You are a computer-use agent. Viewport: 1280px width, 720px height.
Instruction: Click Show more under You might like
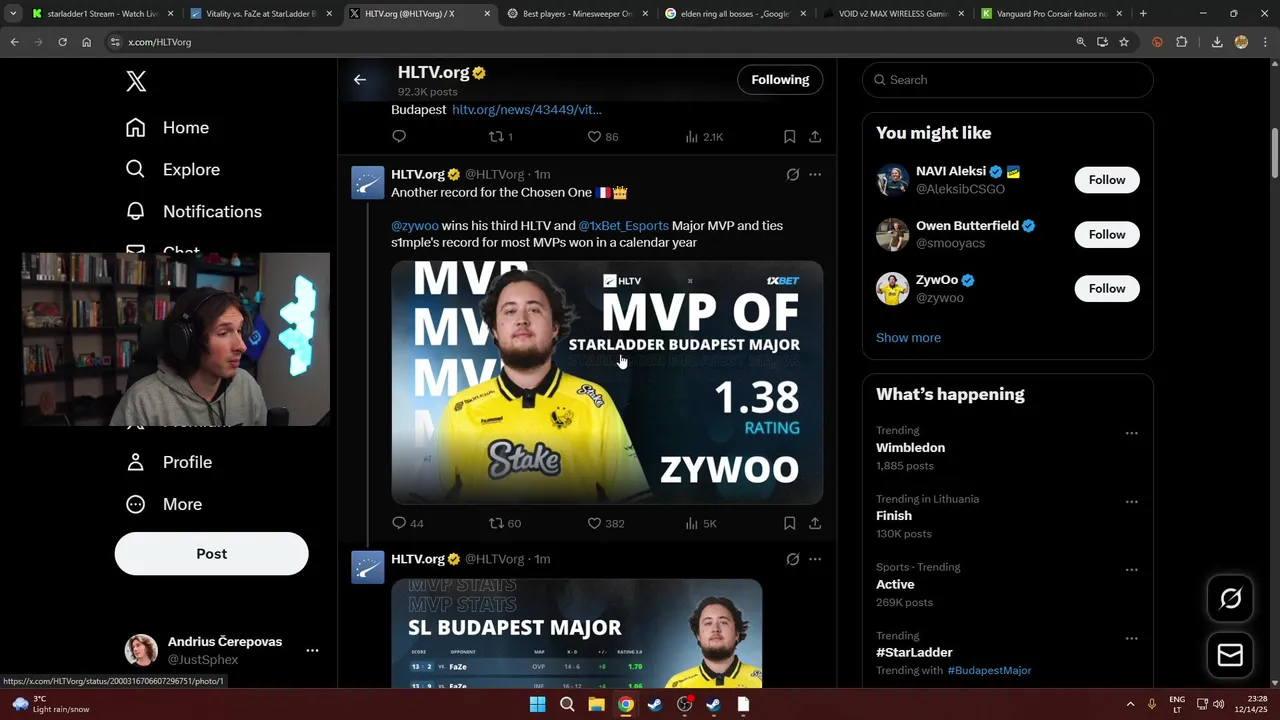[908, 337]
